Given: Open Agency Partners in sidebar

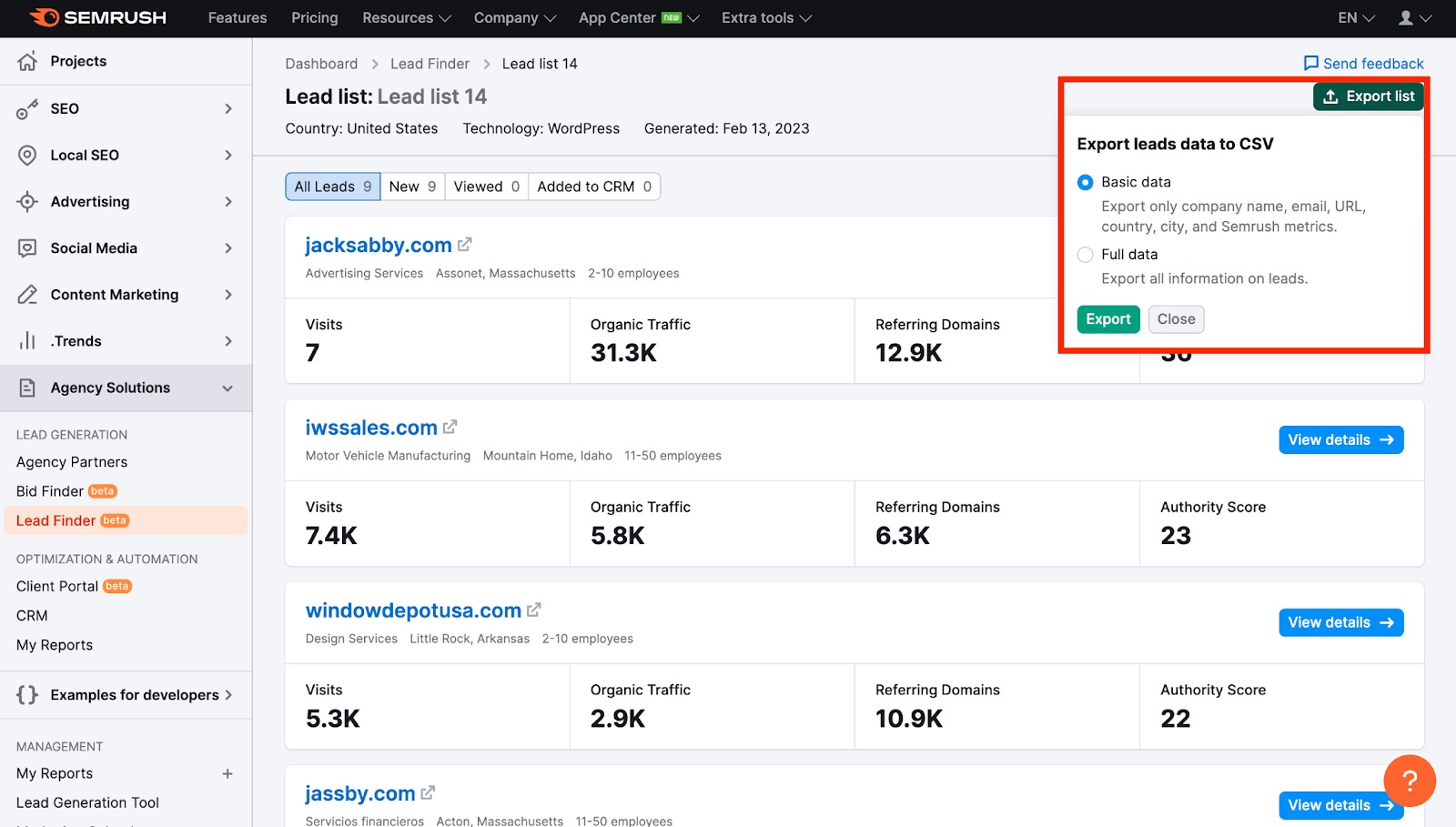Looking at the screenshot, I should point(72,462).
